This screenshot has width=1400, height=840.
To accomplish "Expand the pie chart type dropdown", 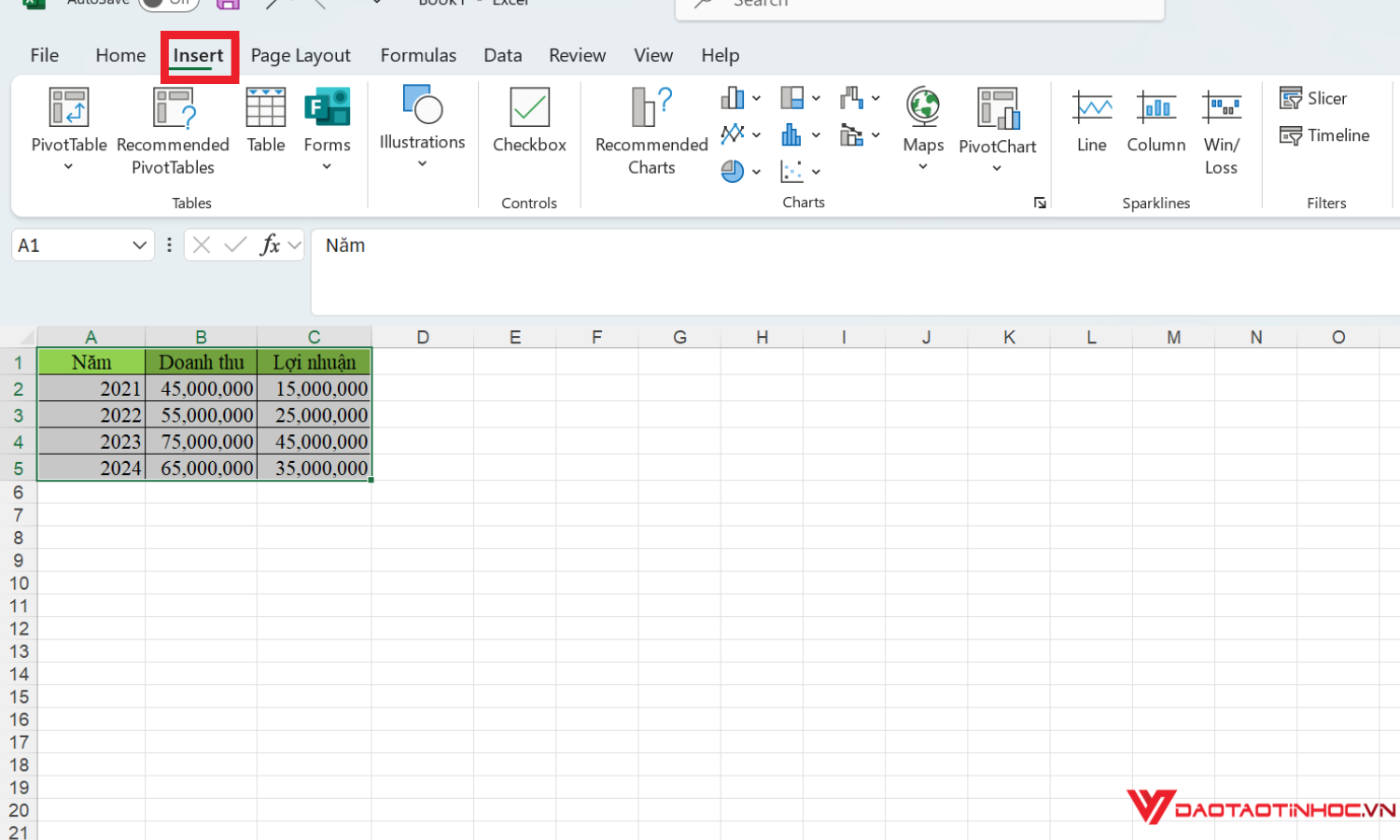I will coord(756,172).
